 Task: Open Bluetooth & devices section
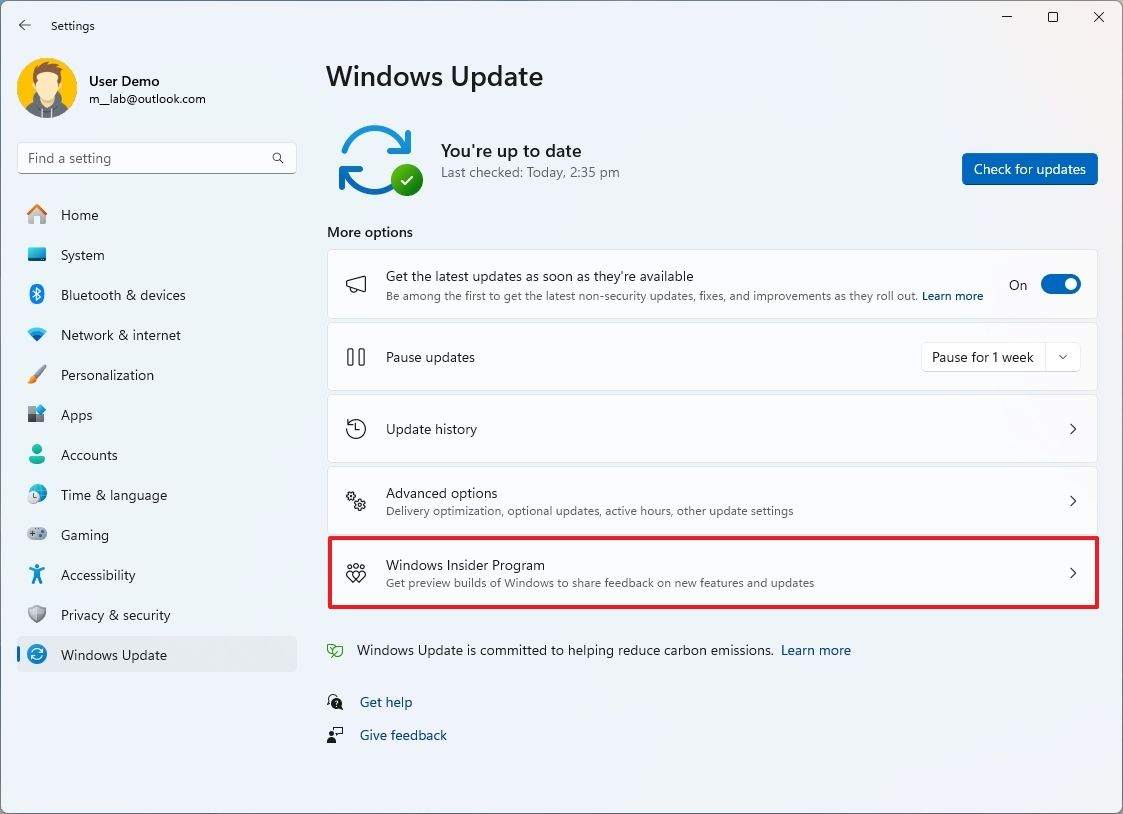click(157, 295)
